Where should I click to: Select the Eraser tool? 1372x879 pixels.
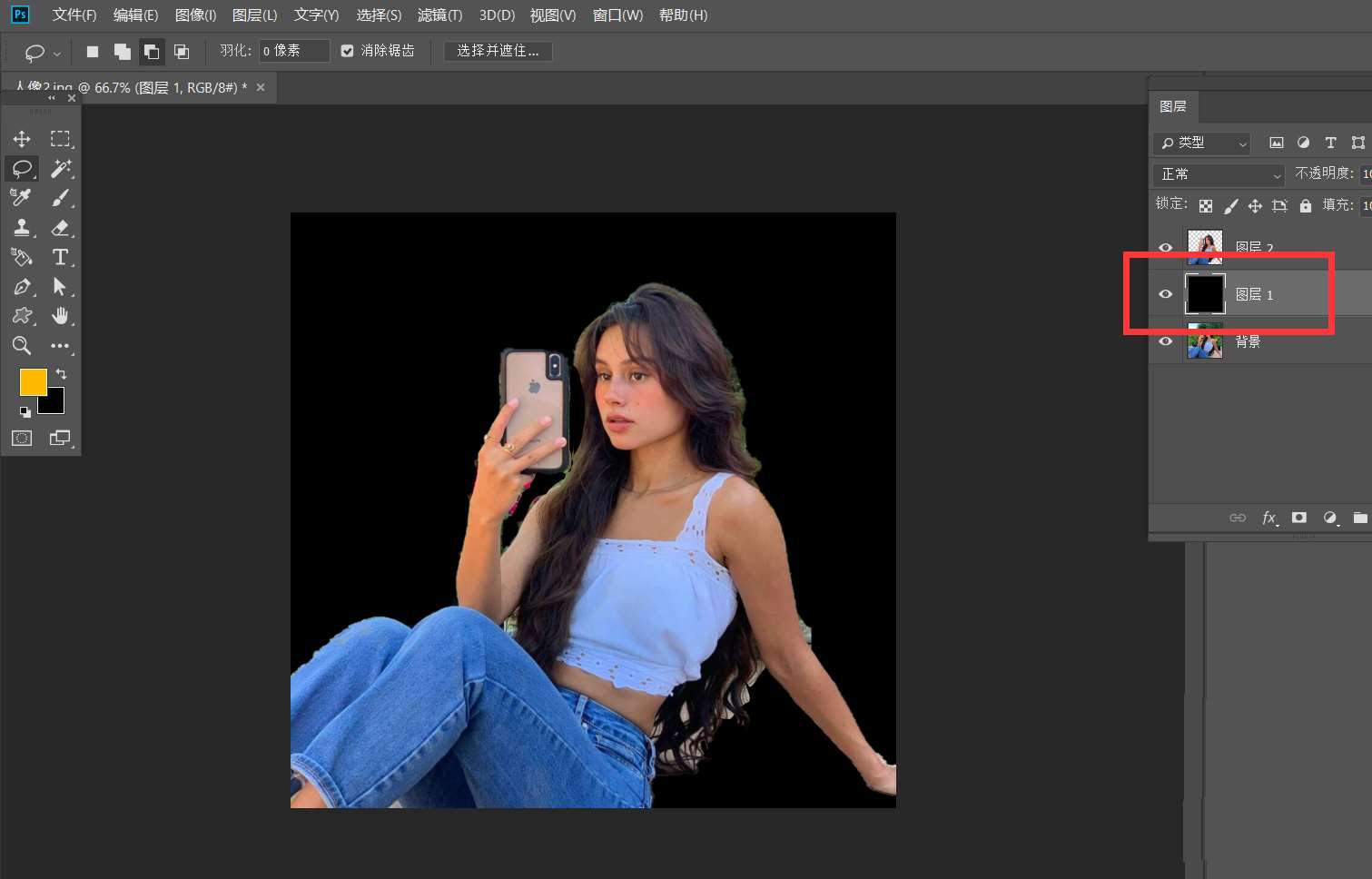coord(61,228)
